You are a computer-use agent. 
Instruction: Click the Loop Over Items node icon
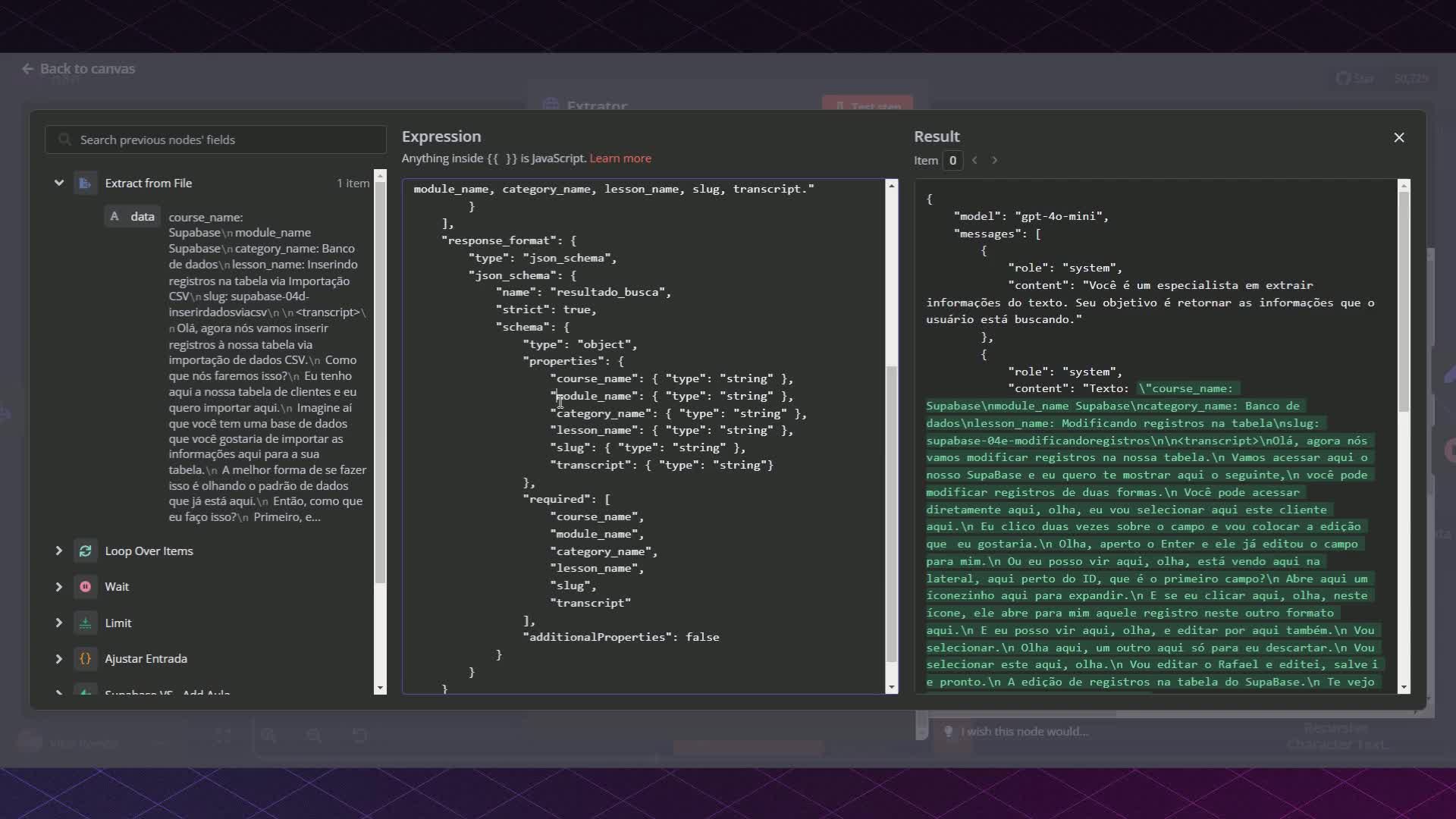[85, 551]
